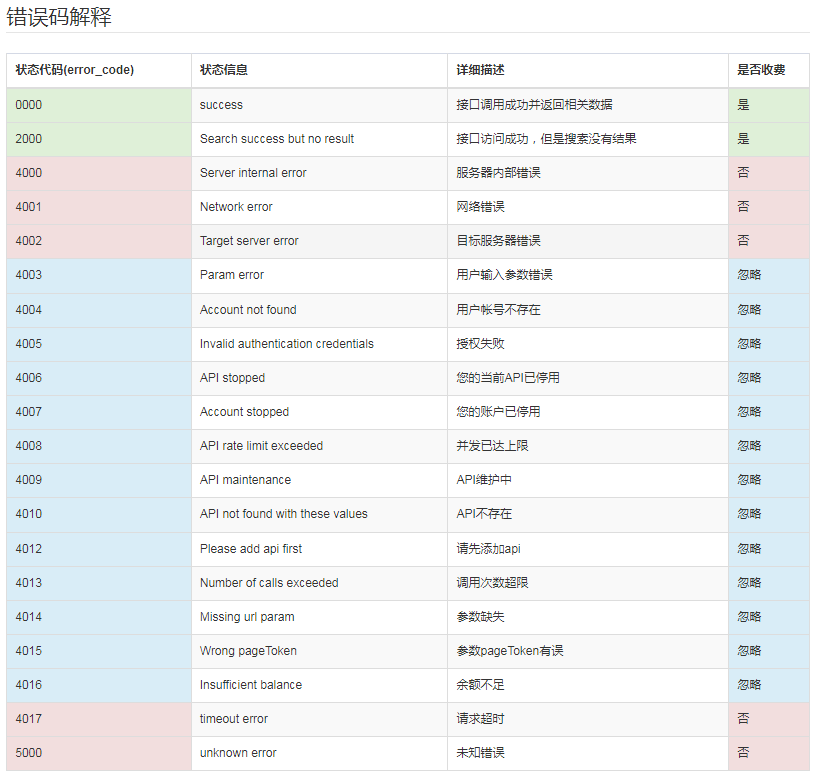Screen dimensions: 816x780
Task: Select 'Account not found' message
Action: point(248,310)
